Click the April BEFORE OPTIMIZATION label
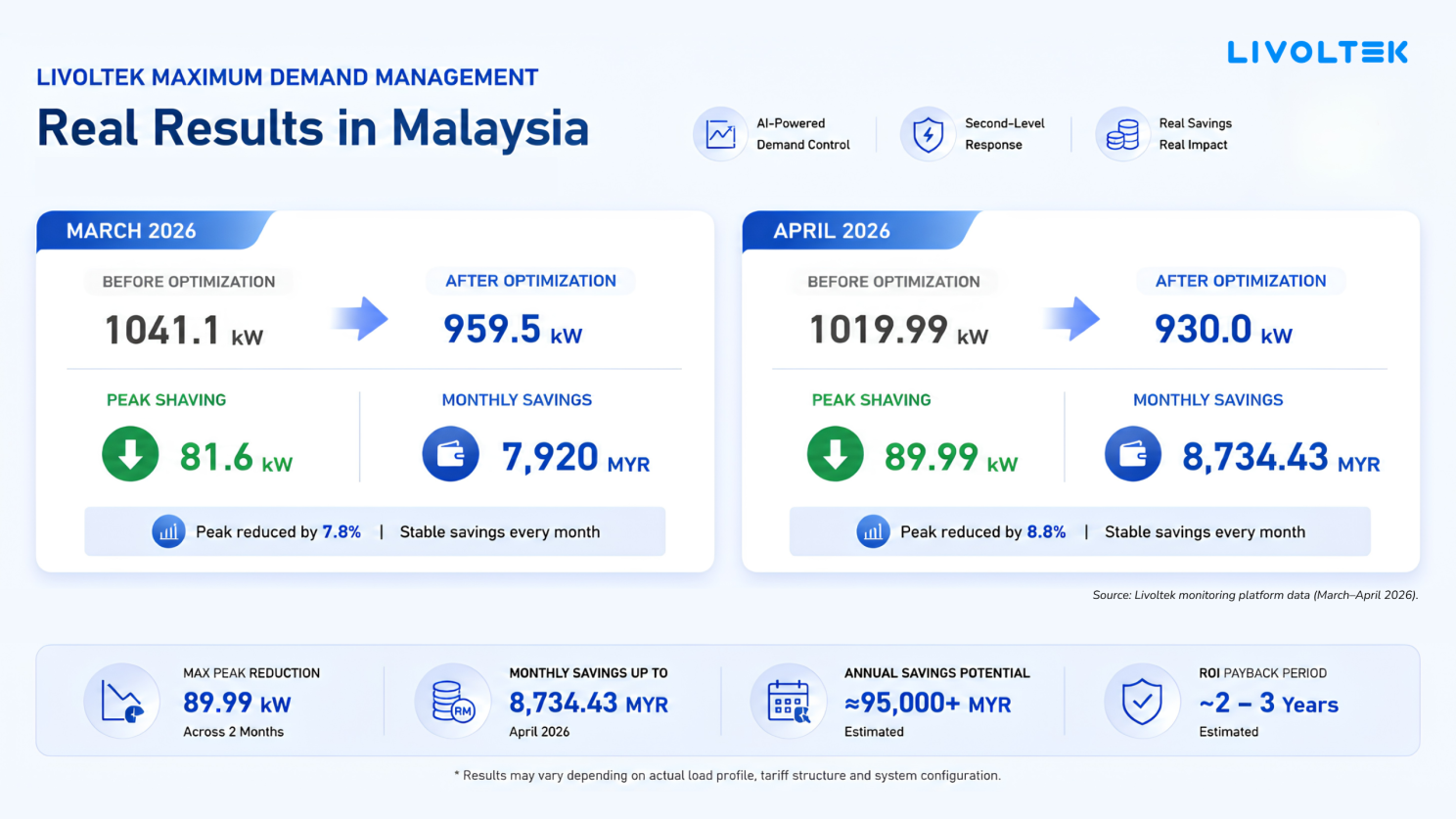 (893, 282)
